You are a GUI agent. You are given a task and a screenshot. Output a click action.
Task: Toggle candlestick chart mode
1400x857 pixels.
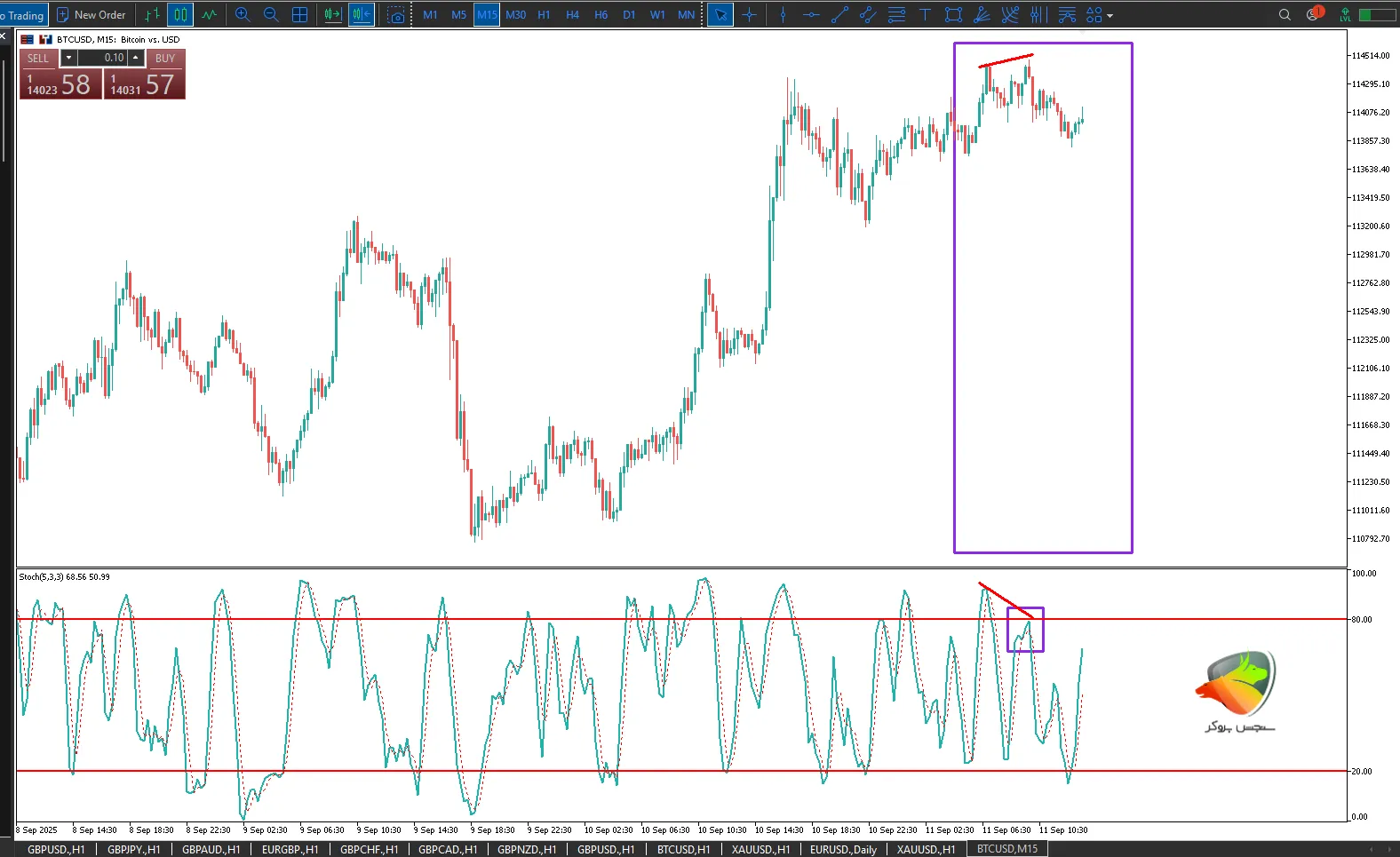pos(180,15)
